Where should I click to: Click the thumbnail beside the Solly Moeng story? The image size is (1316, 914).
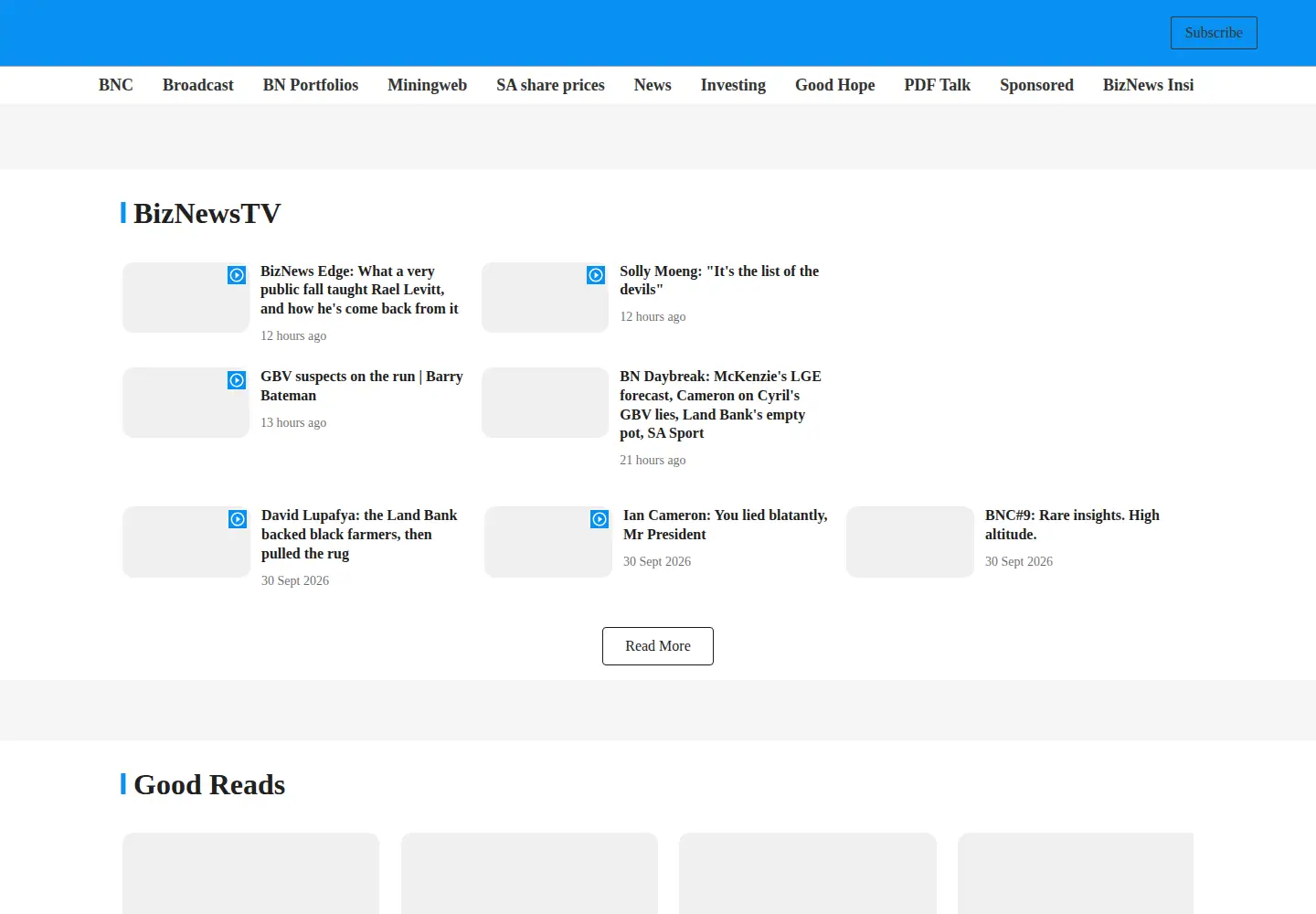(x=545, y=298)
